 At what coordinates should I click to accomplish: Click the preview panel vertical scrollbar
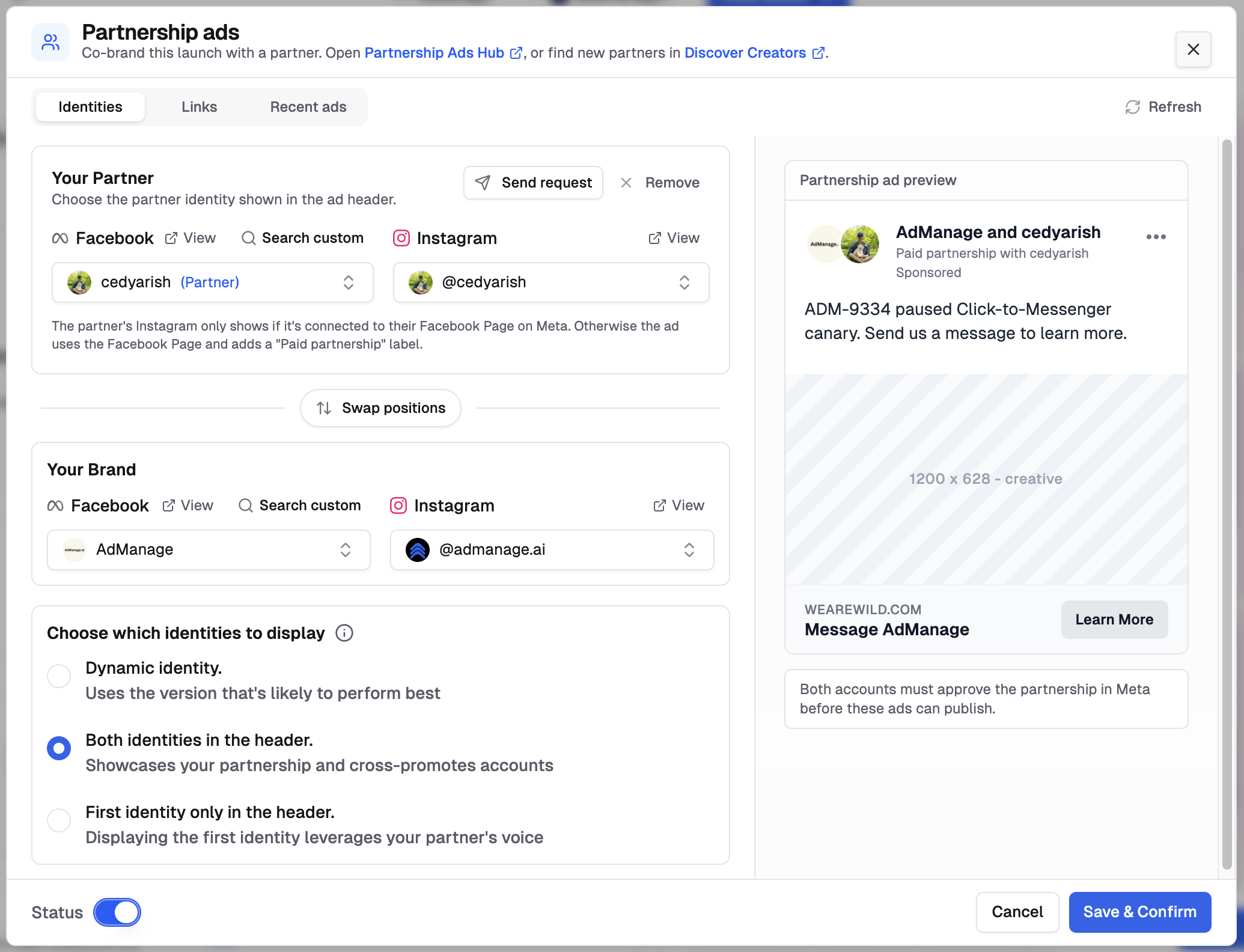(x=1227, y=505)
